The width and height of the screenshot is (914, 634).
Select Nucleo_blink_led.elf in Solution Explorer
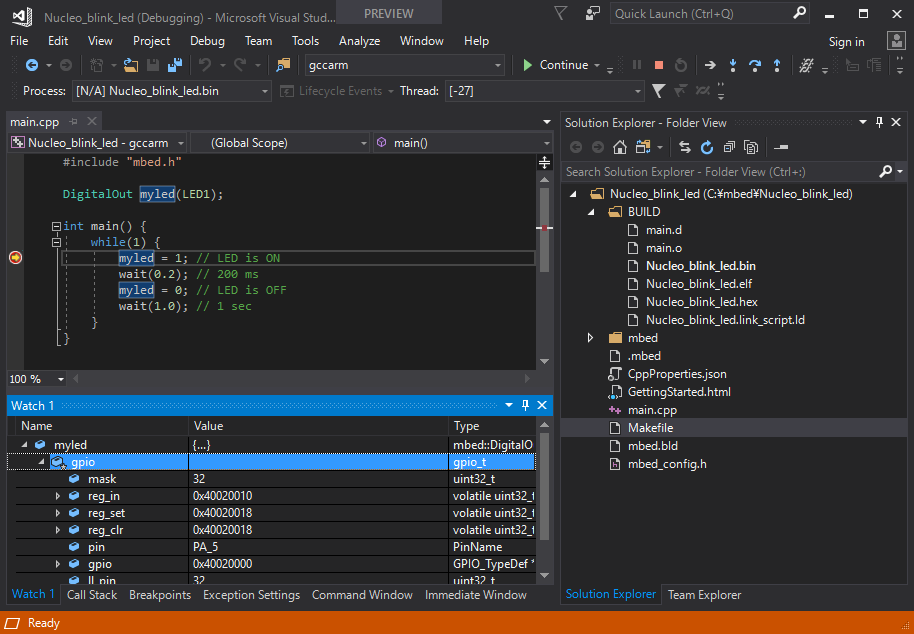tap(698, 284)
